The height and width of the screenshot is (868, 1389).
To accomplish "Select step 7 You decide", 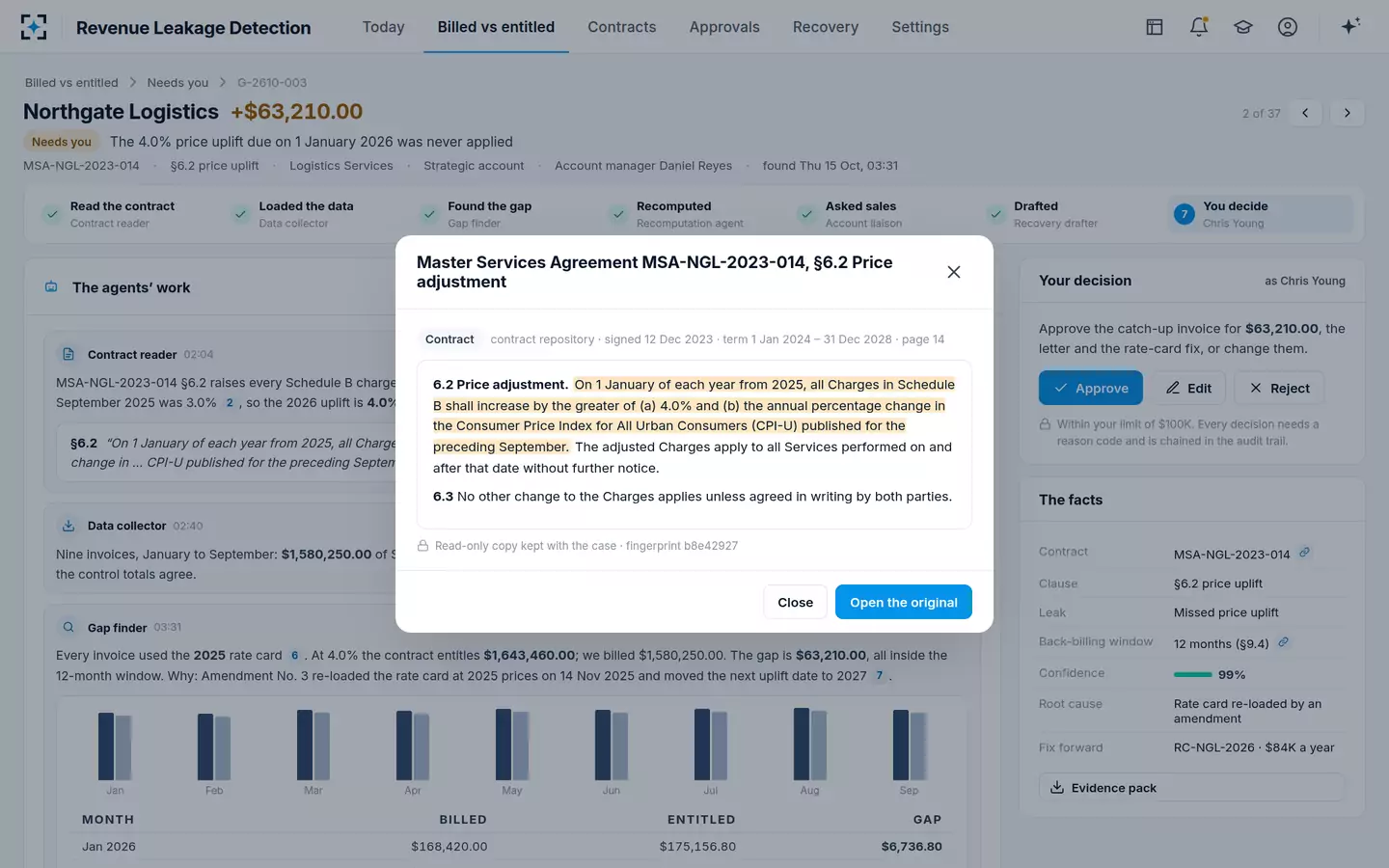I will point(1260,214).
